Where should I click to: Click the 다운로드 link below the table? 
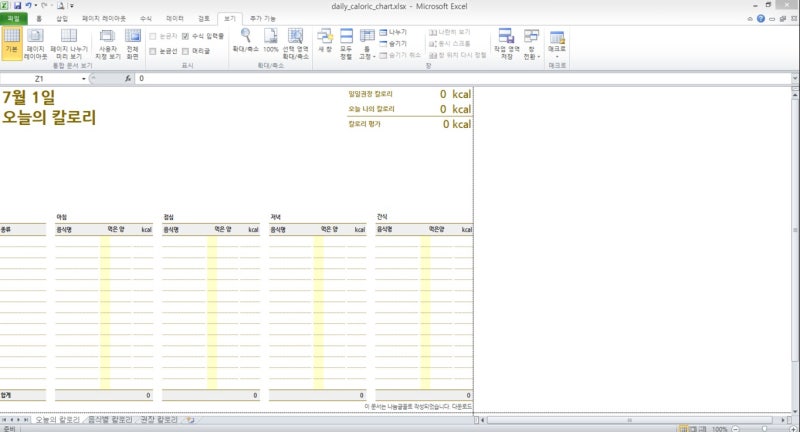point(462,406)
